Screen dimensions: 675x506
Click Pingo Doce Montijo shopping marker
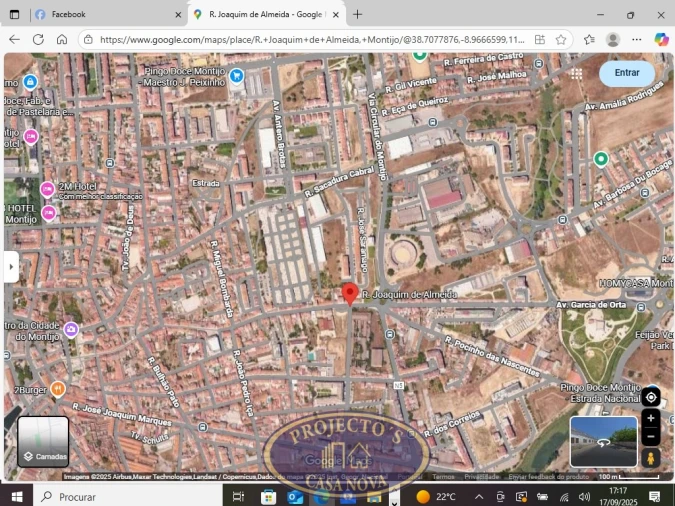click(236, 75)
